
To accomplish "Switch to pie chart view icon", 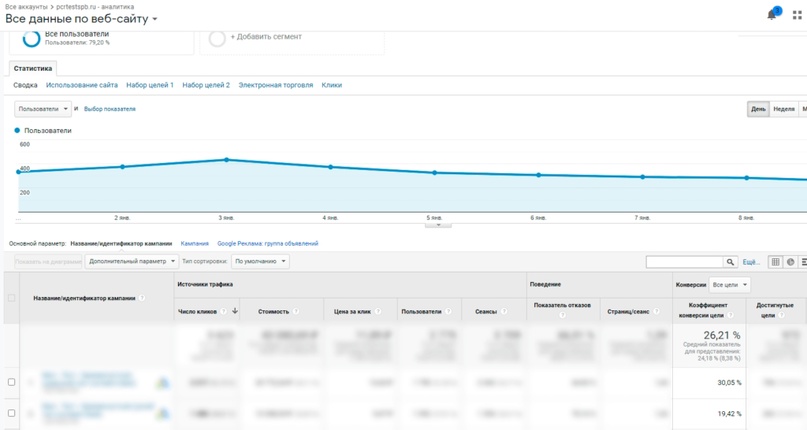I will tap(790, 262).
